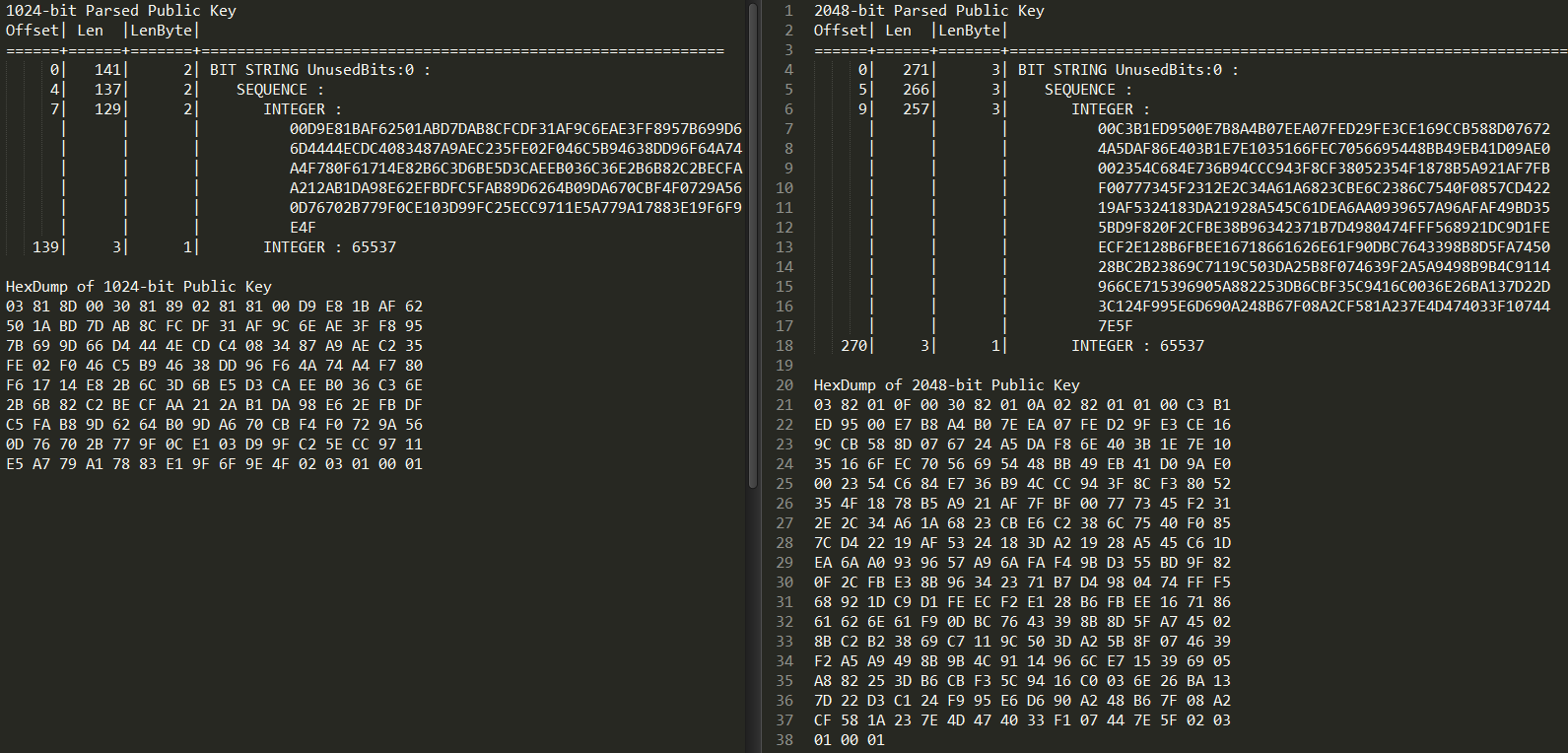This screenshot has width=1568, height=753.
Task: Click the '2048-bit Parsed Public Key' heading
Action: (x=929, y=10)
